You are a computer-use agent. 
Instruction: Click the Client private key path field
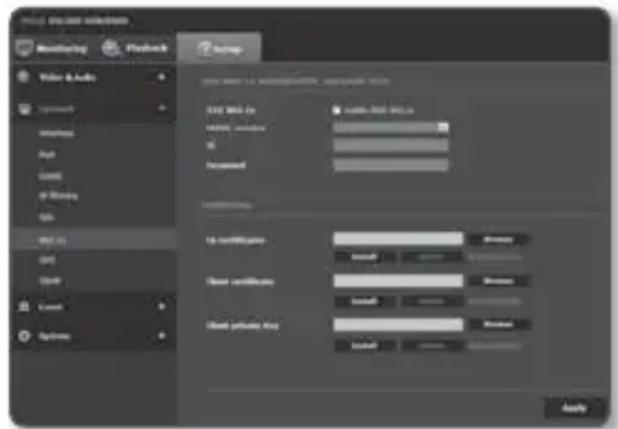coord(398,325)
